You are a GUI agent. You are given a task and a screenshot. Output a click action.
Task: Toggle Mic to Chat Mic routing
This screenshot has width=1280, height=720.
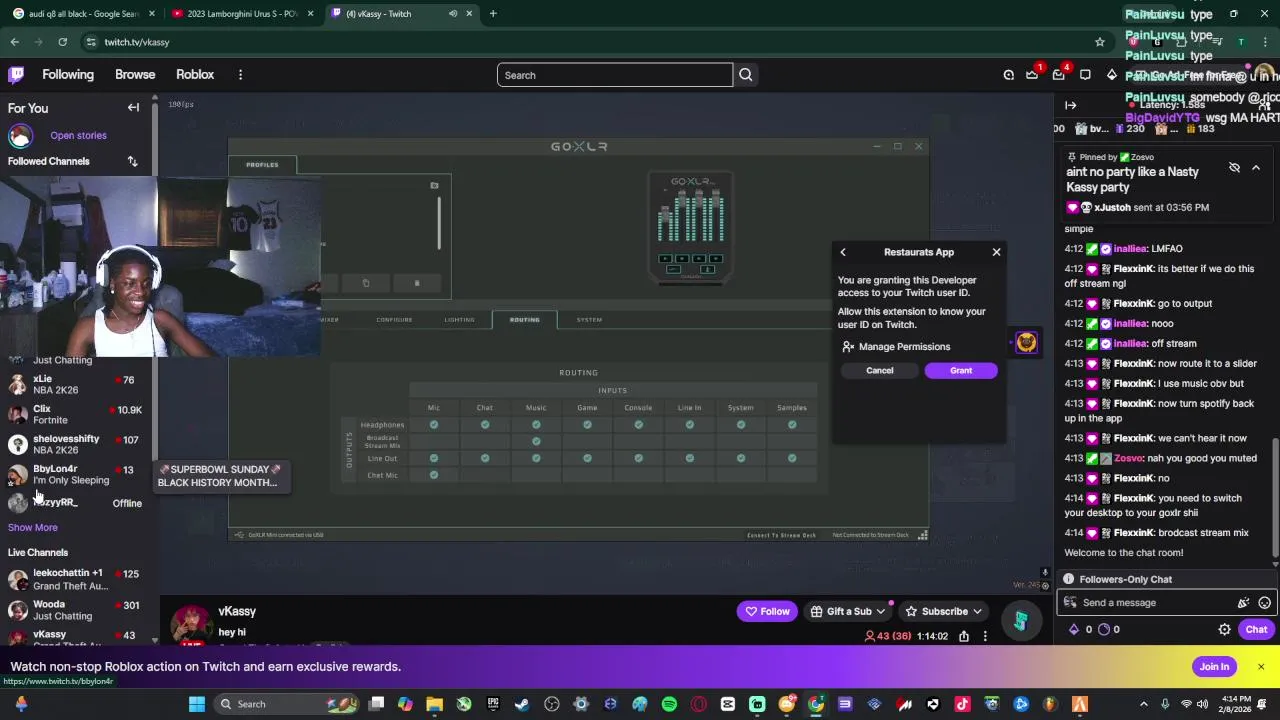tap(434, 475)
